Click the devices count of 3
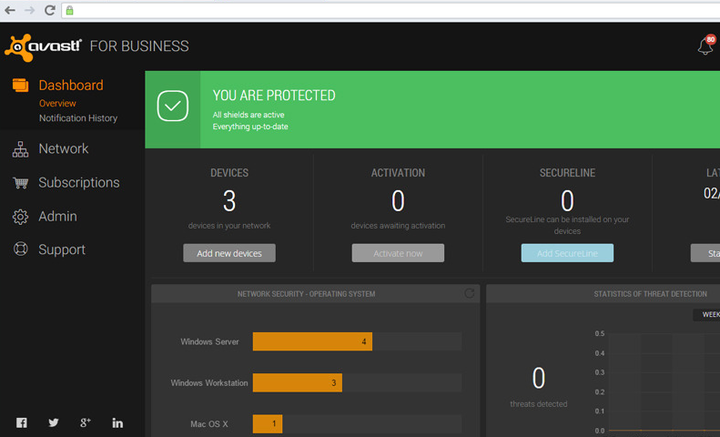This screenshot has width=720, height=437. click(229, 201)
